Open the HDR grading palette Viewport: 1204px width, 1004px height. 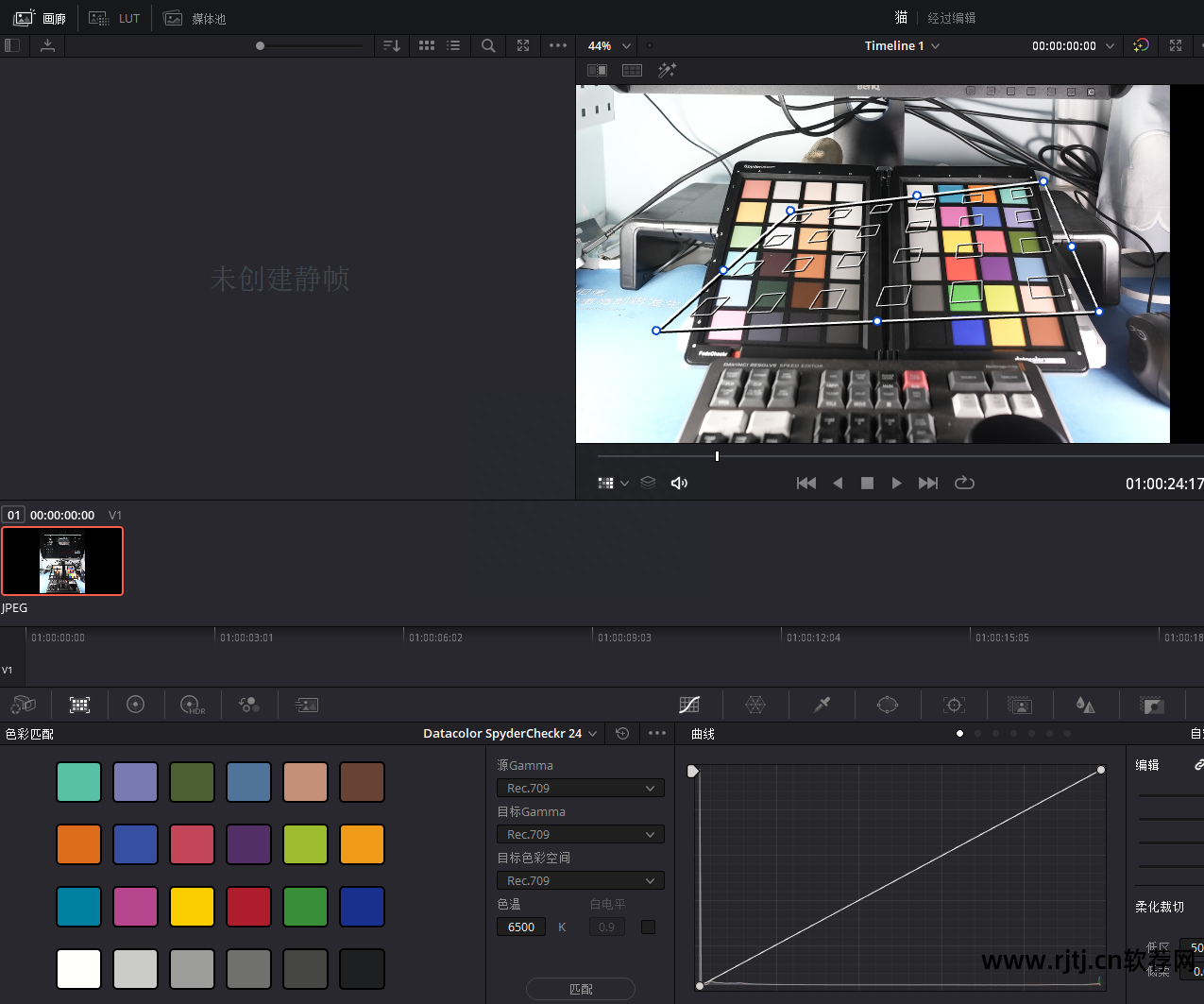[x=193, y=705]
